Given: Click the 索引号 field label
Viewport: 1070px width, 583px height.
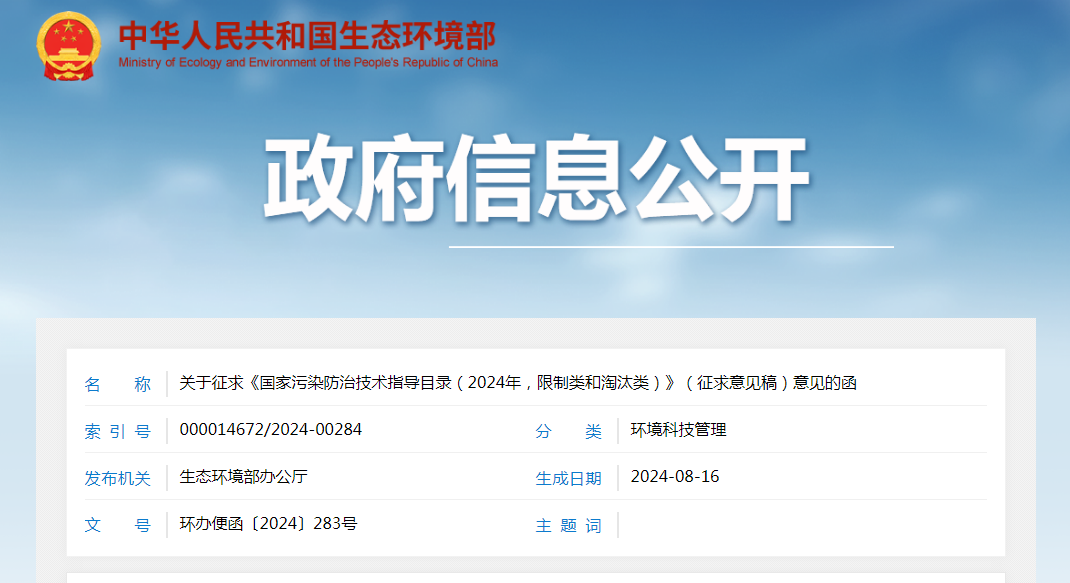Looking at the screenshot, I should tap(117, 431).
